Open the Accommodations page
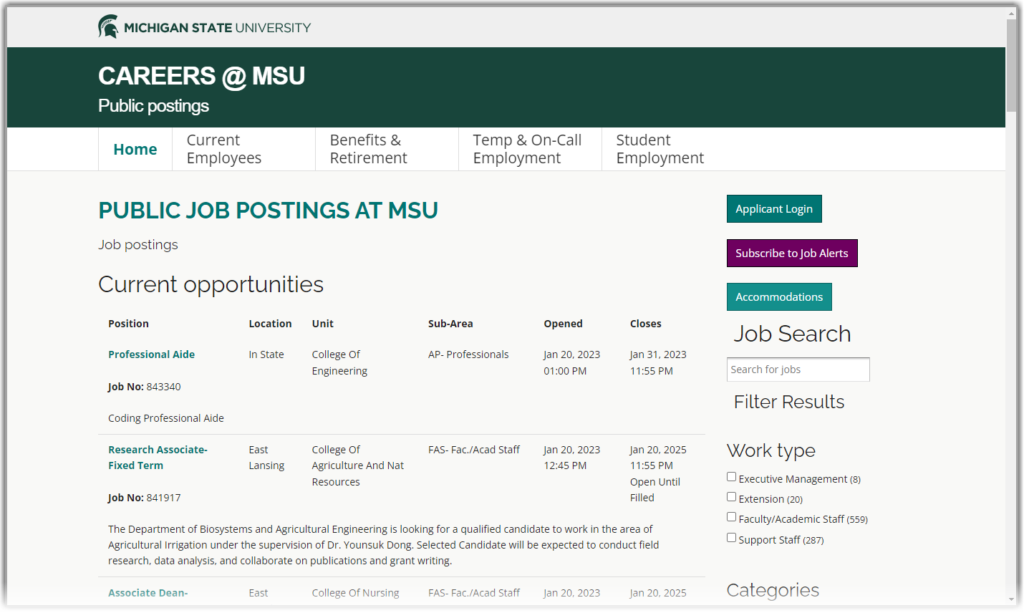Image resolution: width=1024 pixels, height=613 pixels. coord(779,296)
